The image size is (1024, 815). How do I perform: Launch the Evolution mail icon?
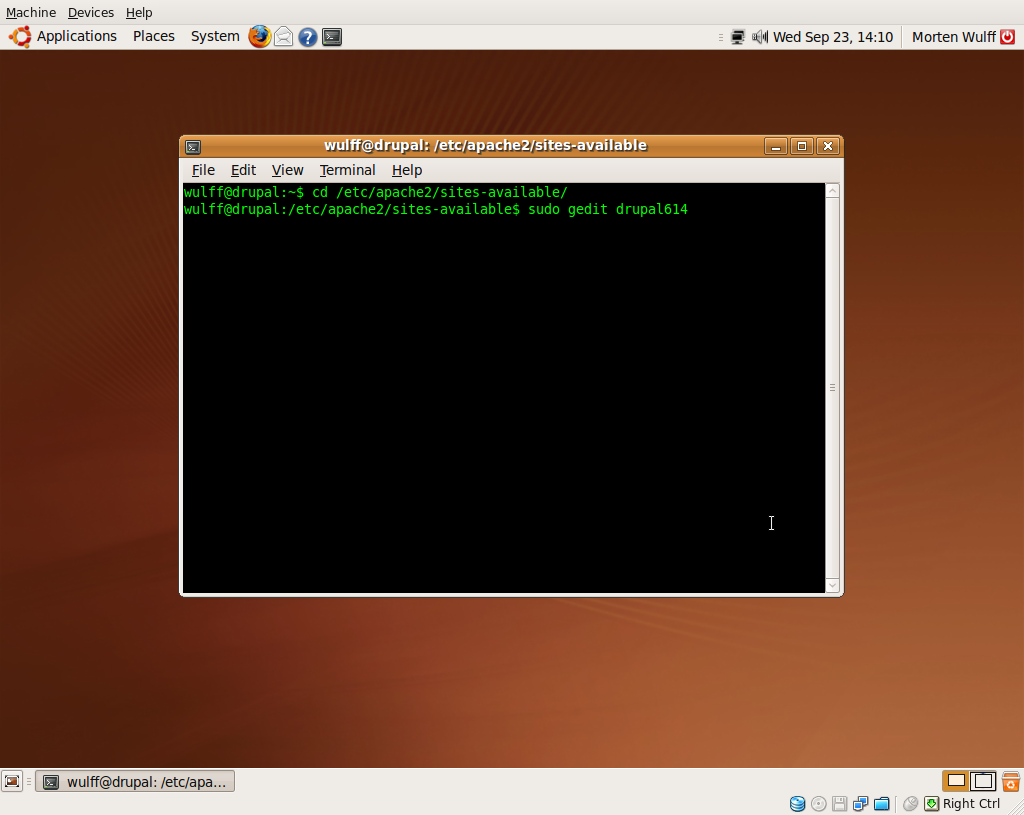click(283, 37)
